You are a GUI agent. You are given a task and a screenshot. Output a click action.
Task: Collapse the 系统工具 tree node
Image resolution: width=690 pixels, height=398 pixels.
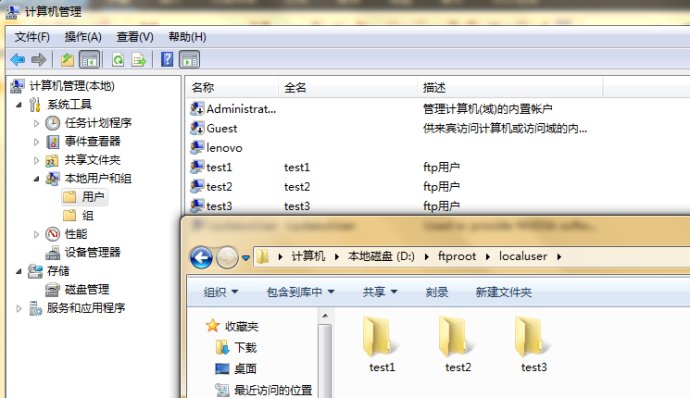pos(18,105)
